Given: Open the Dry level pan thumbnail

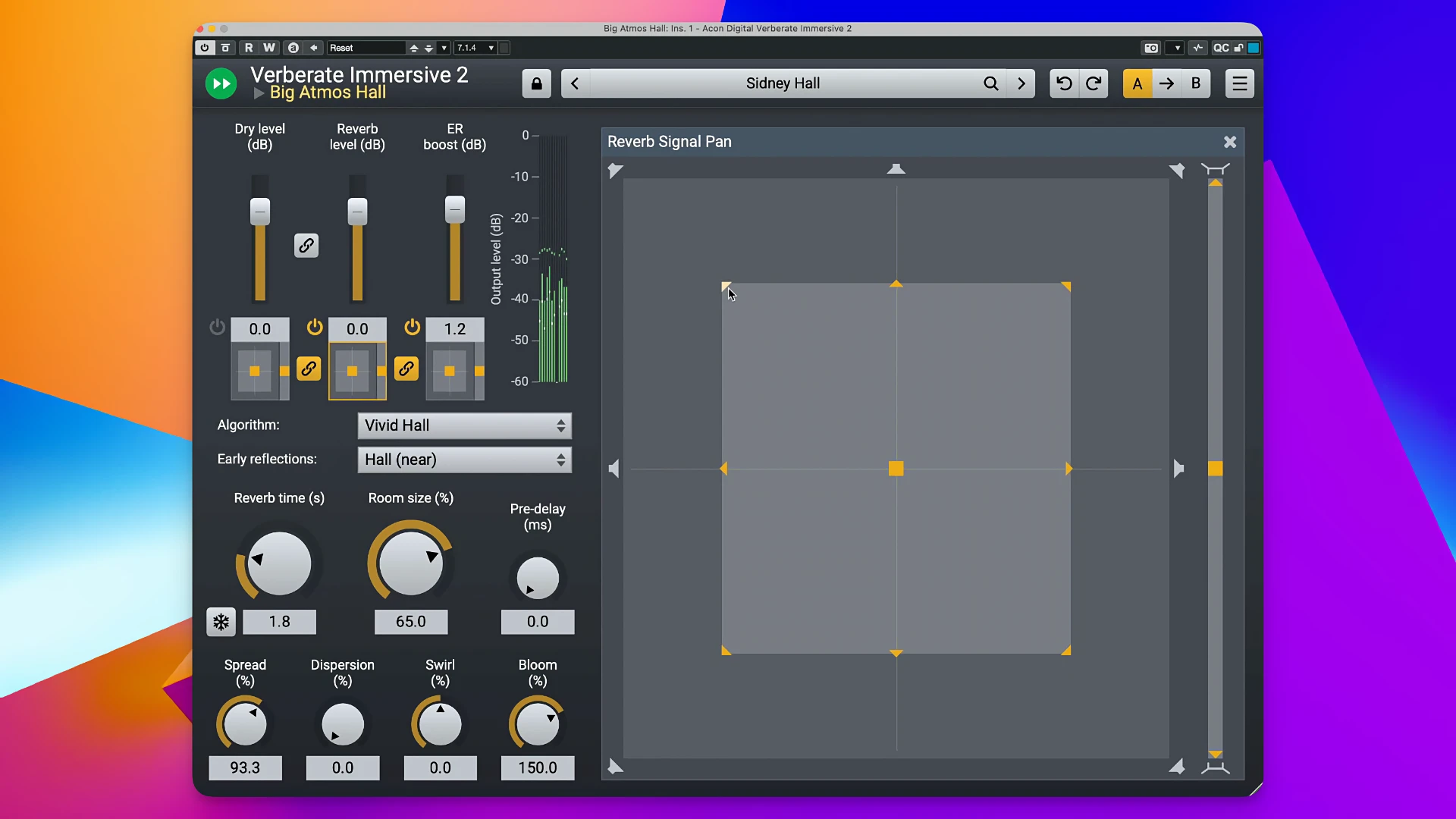Looking at the screenshot, I should coord(260,371).
